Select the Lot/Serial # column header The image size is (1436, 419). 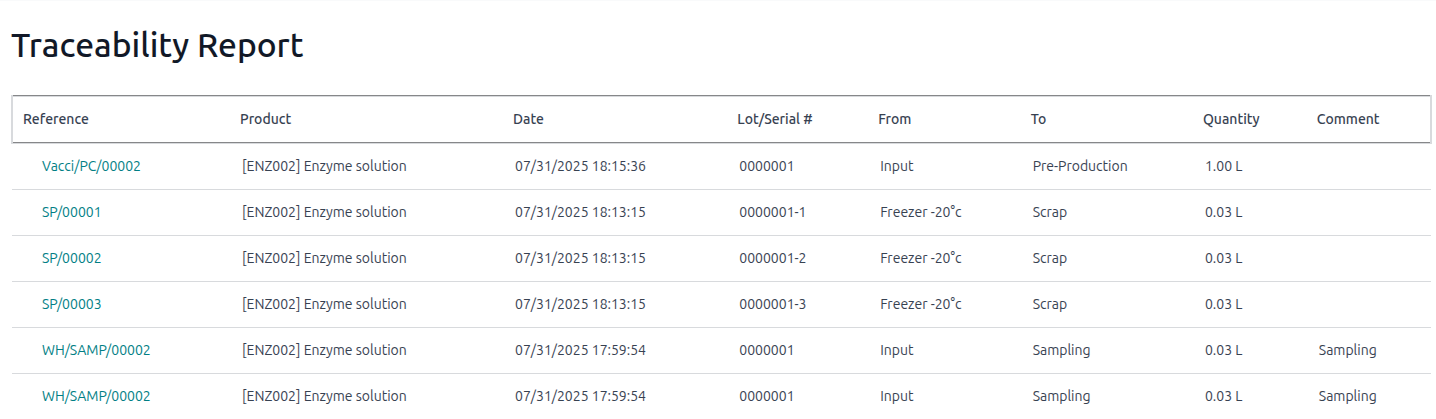774,119
